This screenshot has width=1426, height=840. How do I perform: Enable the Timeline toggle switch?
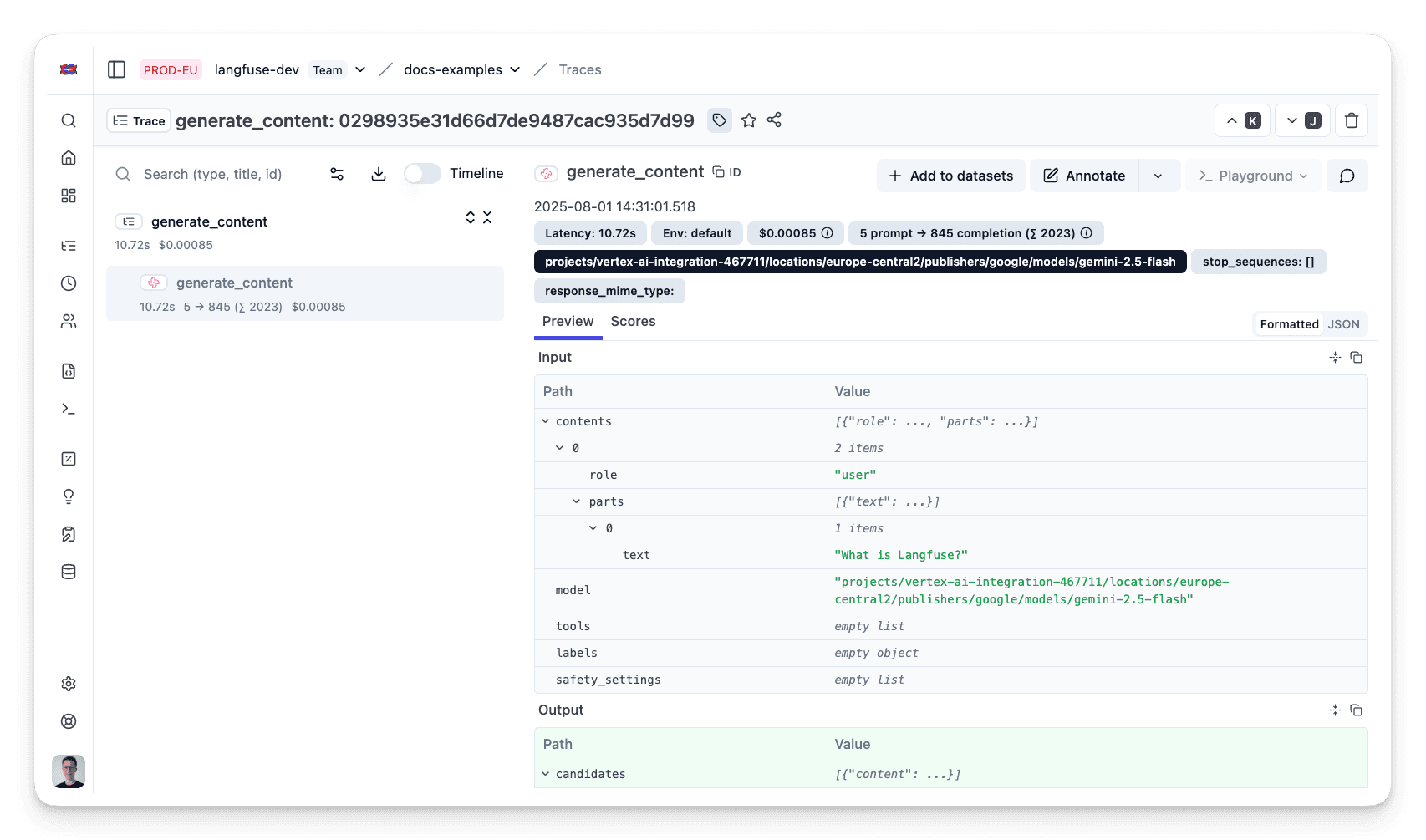pos(422,173)
